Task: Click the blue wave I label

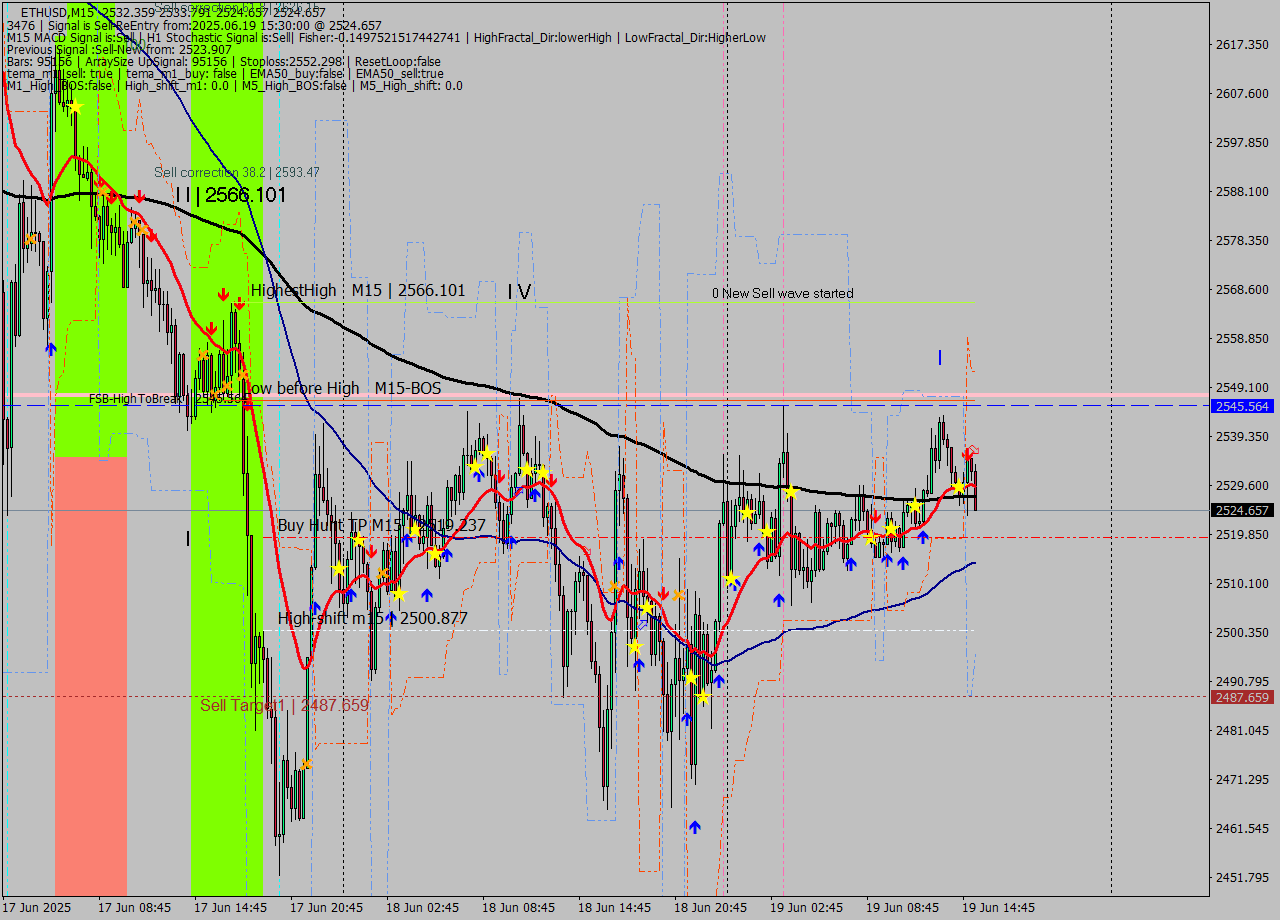Action: pos(940,357)
